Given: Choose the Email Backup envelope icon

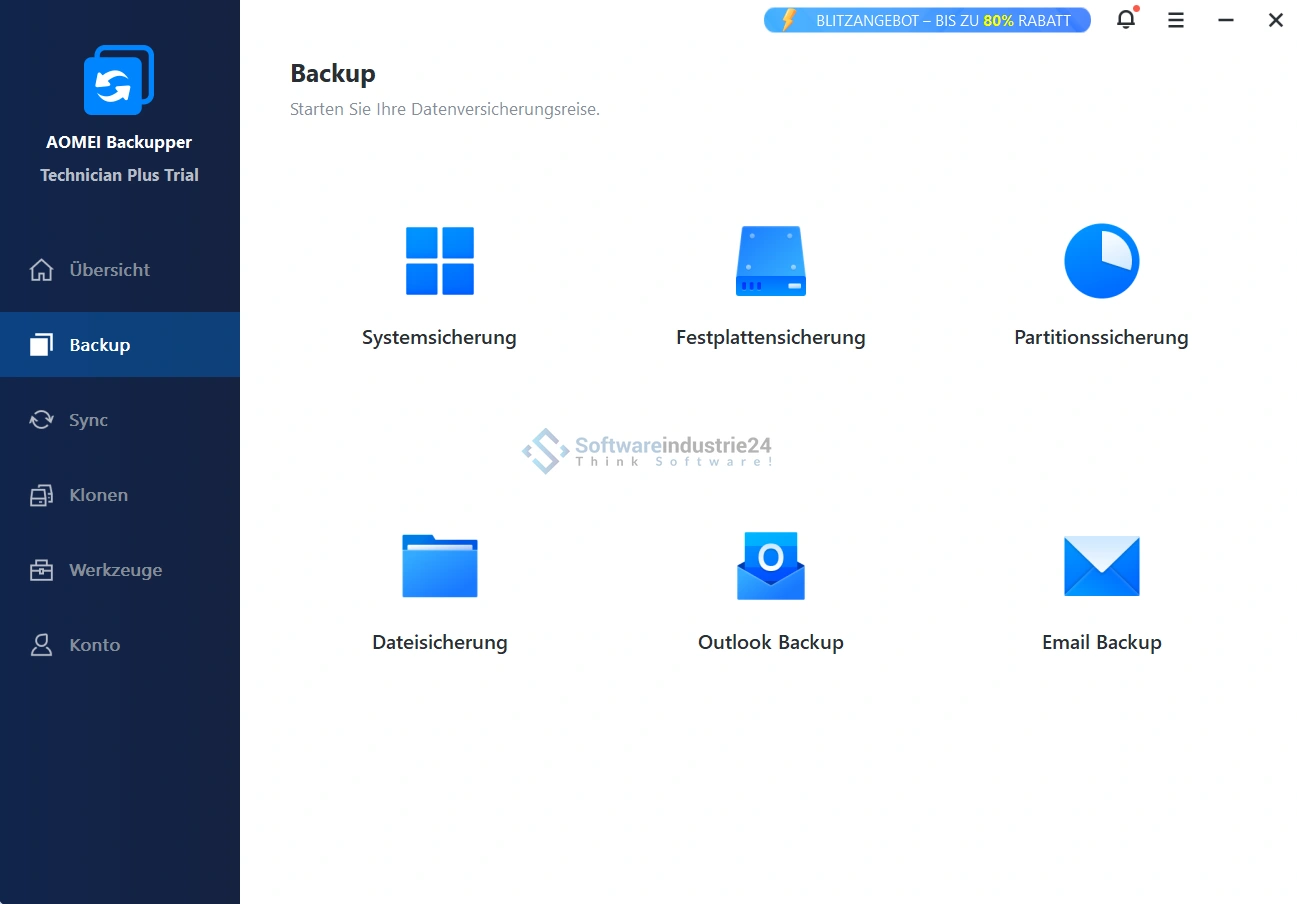Looking at the screenshot, I should click(x=1101, y=566).
